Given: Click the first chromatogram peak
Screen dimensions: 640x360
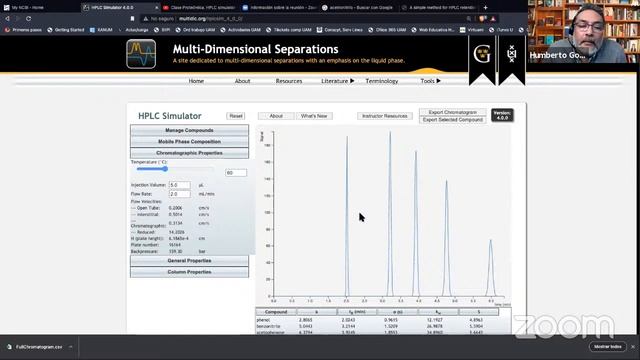Looking at the screenshot, I should point(347,216).
